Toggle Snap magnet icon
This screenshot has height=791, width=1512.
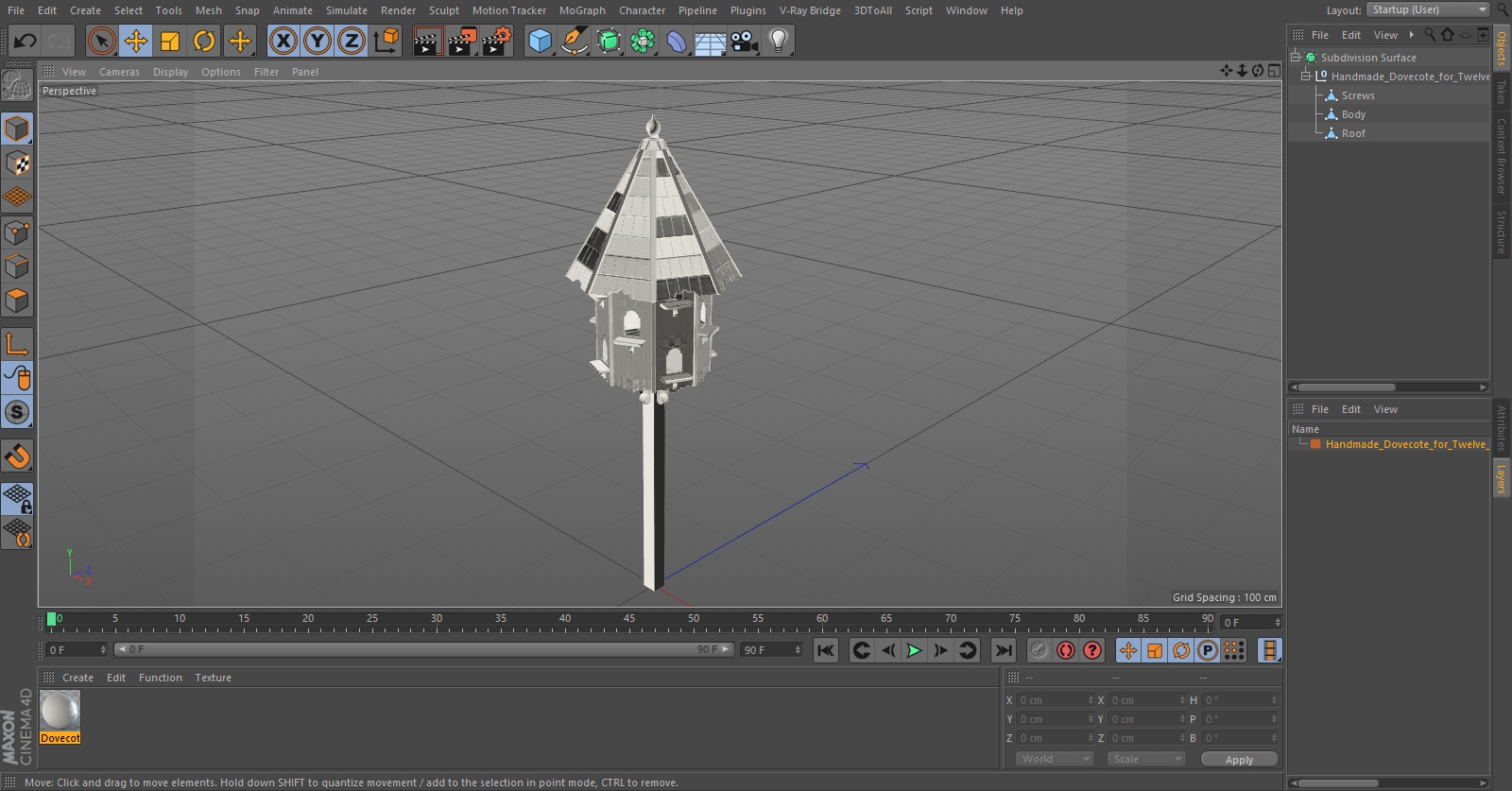(x=17, y=456)
